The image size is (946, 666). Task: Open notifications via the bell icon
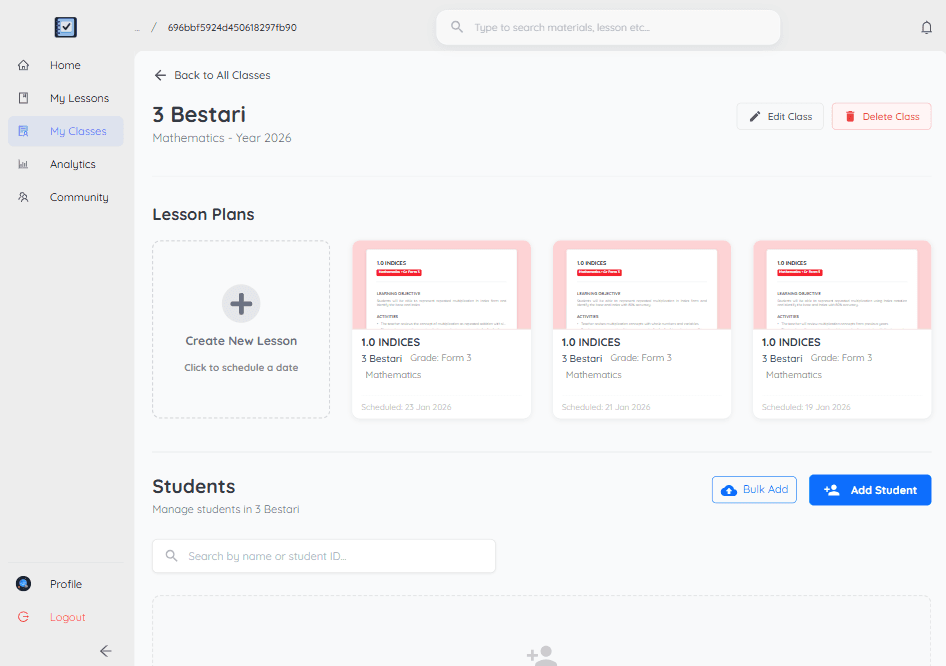(926, 27)
